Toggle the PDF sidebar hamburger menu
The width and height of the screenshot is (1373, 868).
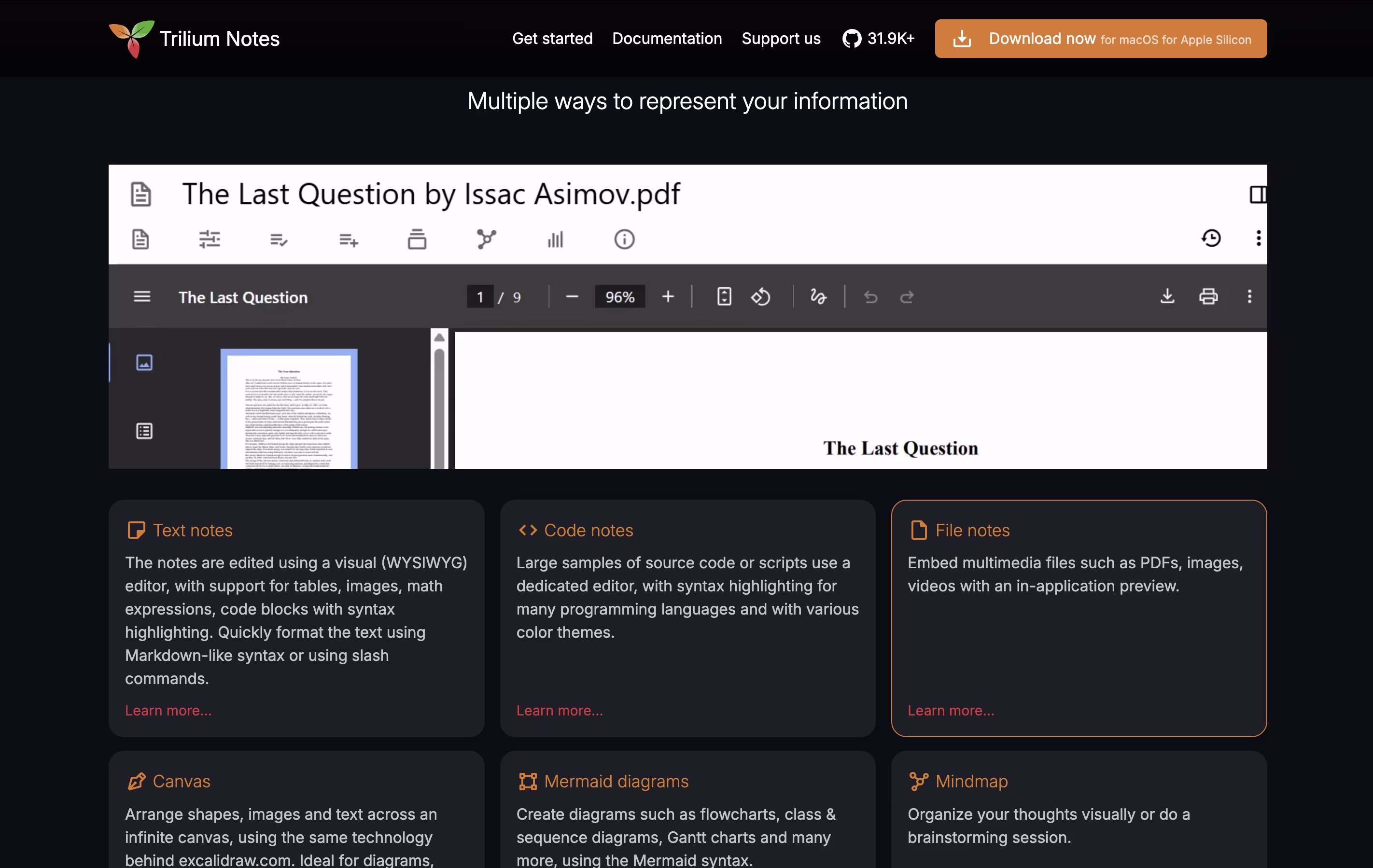pos(142,296)
